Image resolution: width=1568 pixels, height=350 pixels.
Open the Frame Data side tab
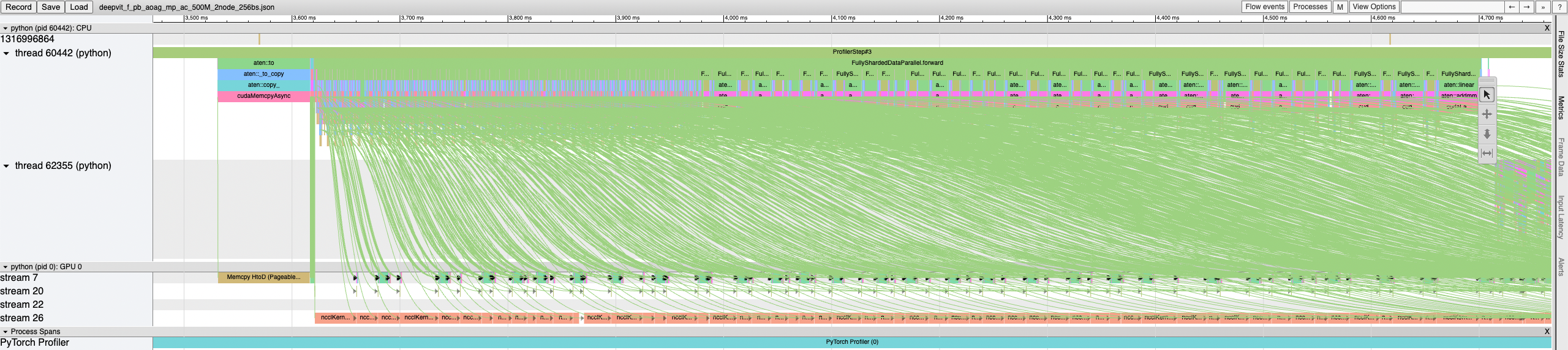(1561, 157)
